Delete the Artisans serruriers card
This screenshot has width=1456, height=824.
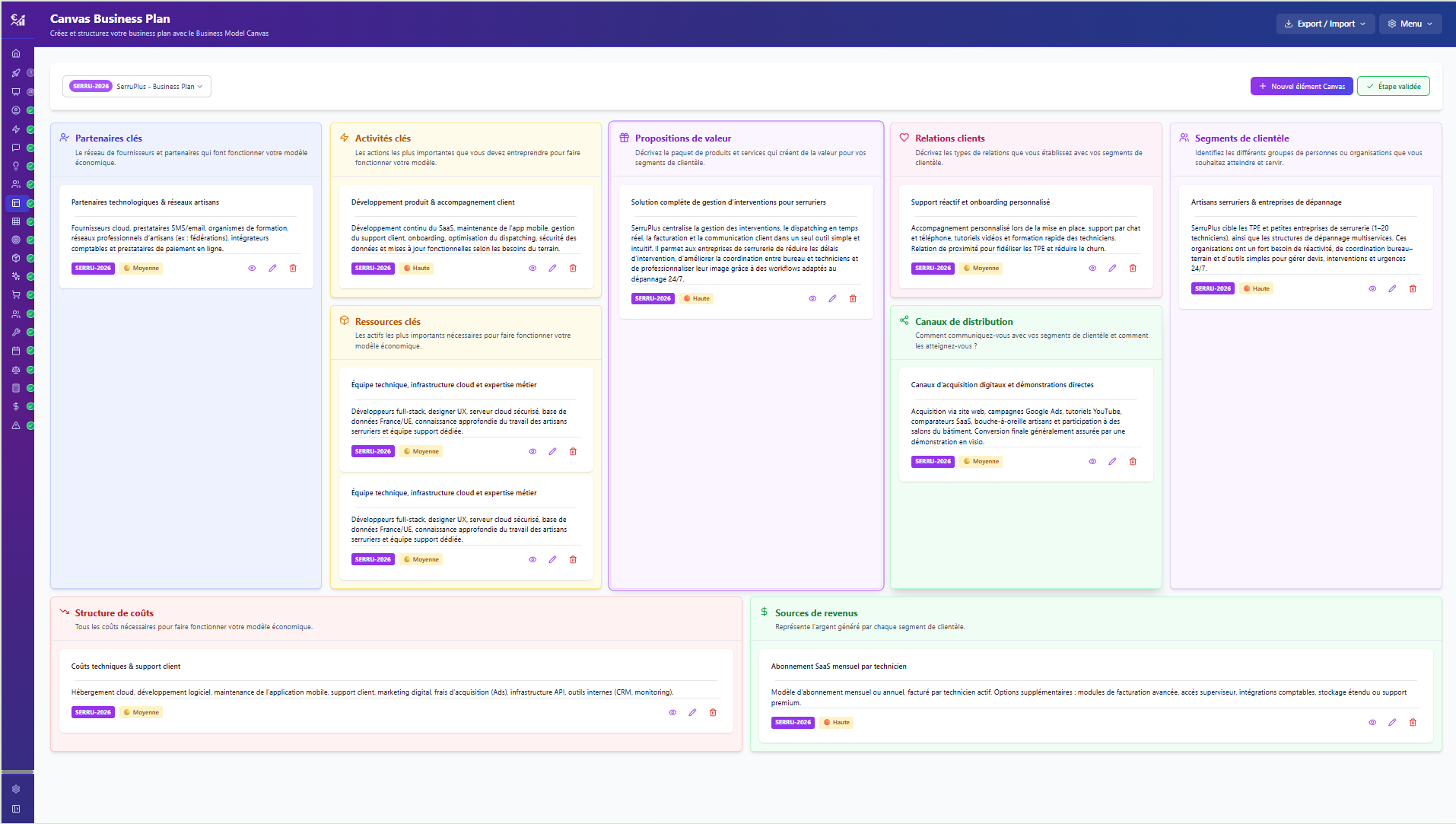click(1413, 289)
